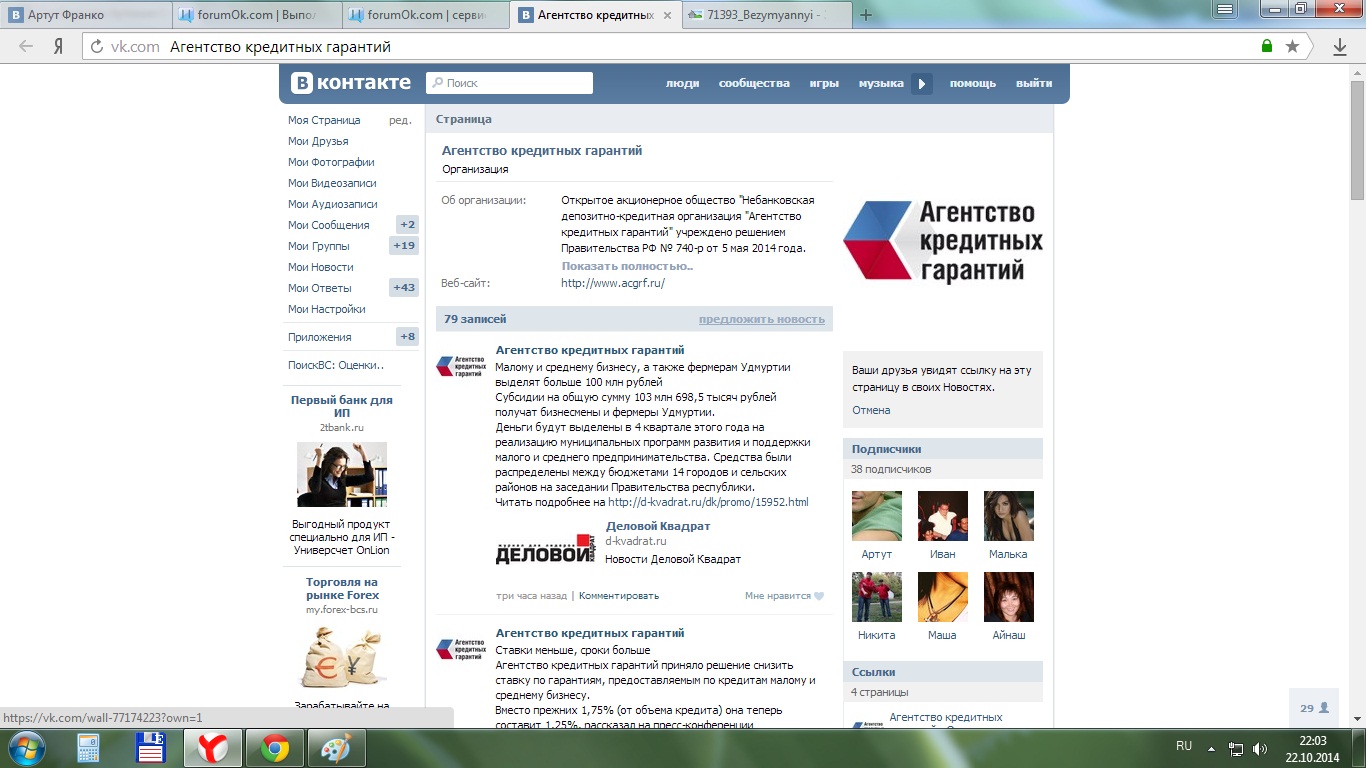Open "сообщества" in the VK header
Screen dimensions: 1366x768
coord(754,84)
